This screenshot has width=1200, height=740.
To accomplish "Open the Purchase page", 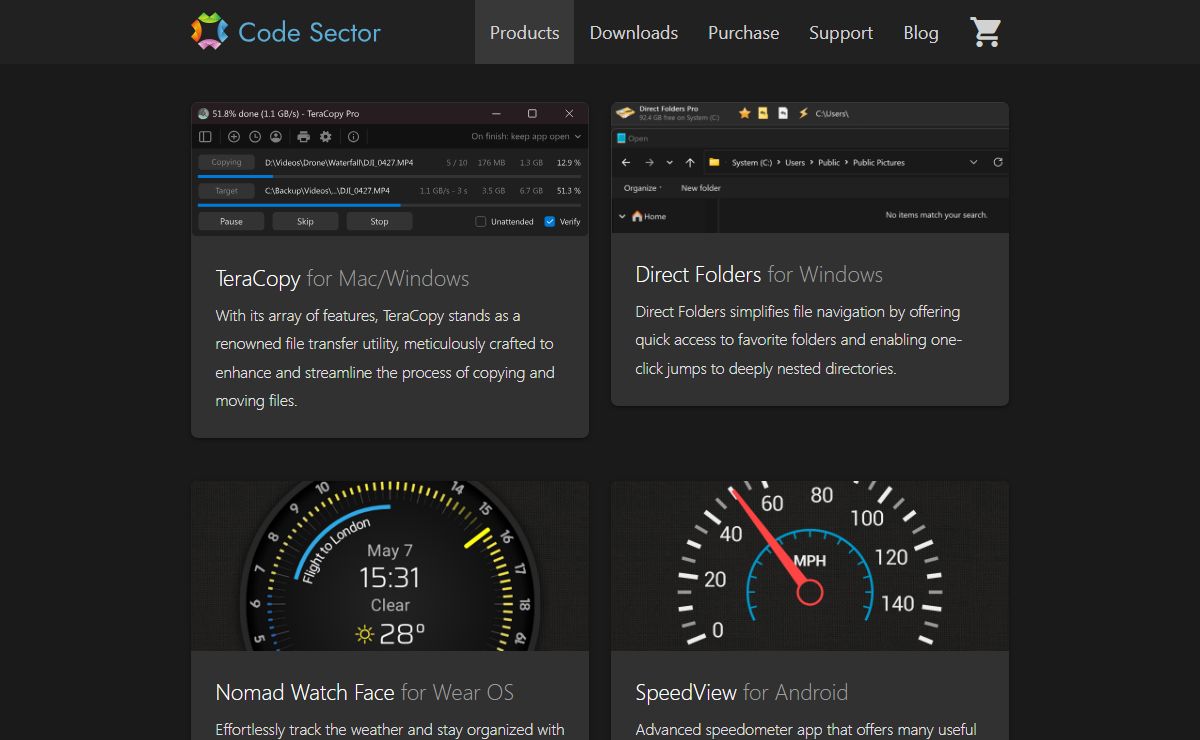I will [x=743, y=32].
